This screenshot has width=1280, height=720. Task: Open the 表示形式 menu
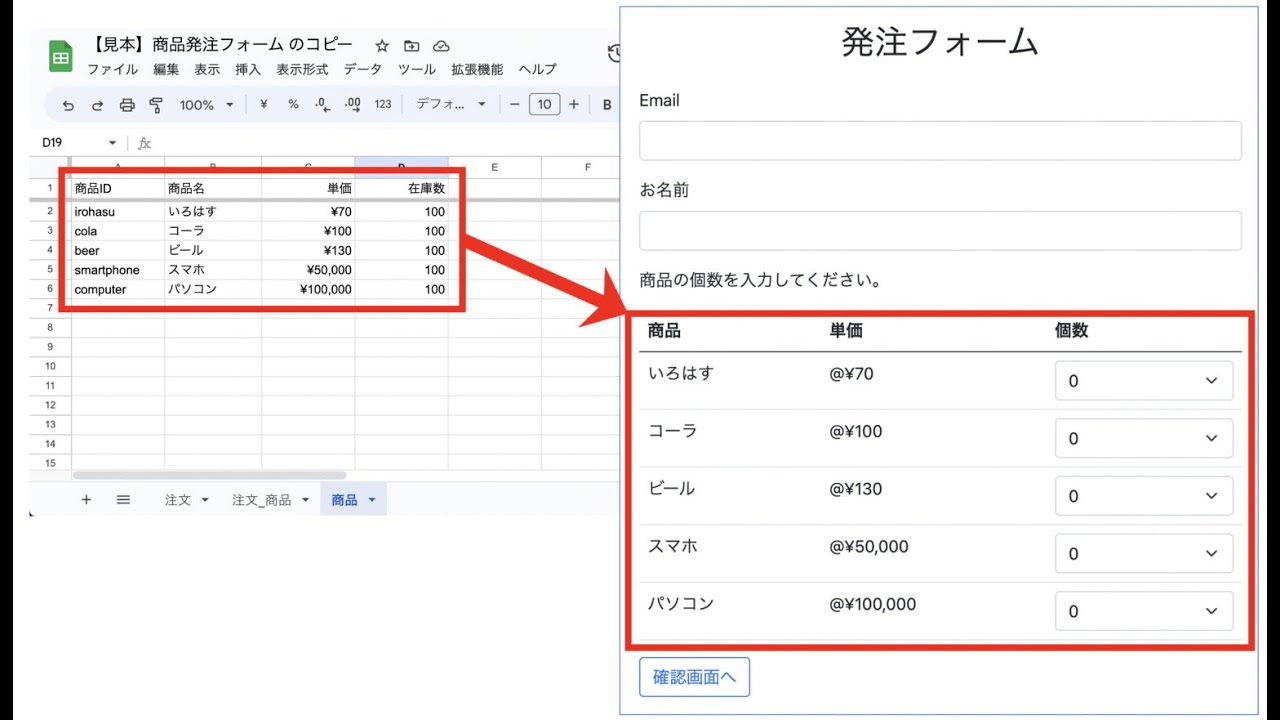(x=302, y=69)
